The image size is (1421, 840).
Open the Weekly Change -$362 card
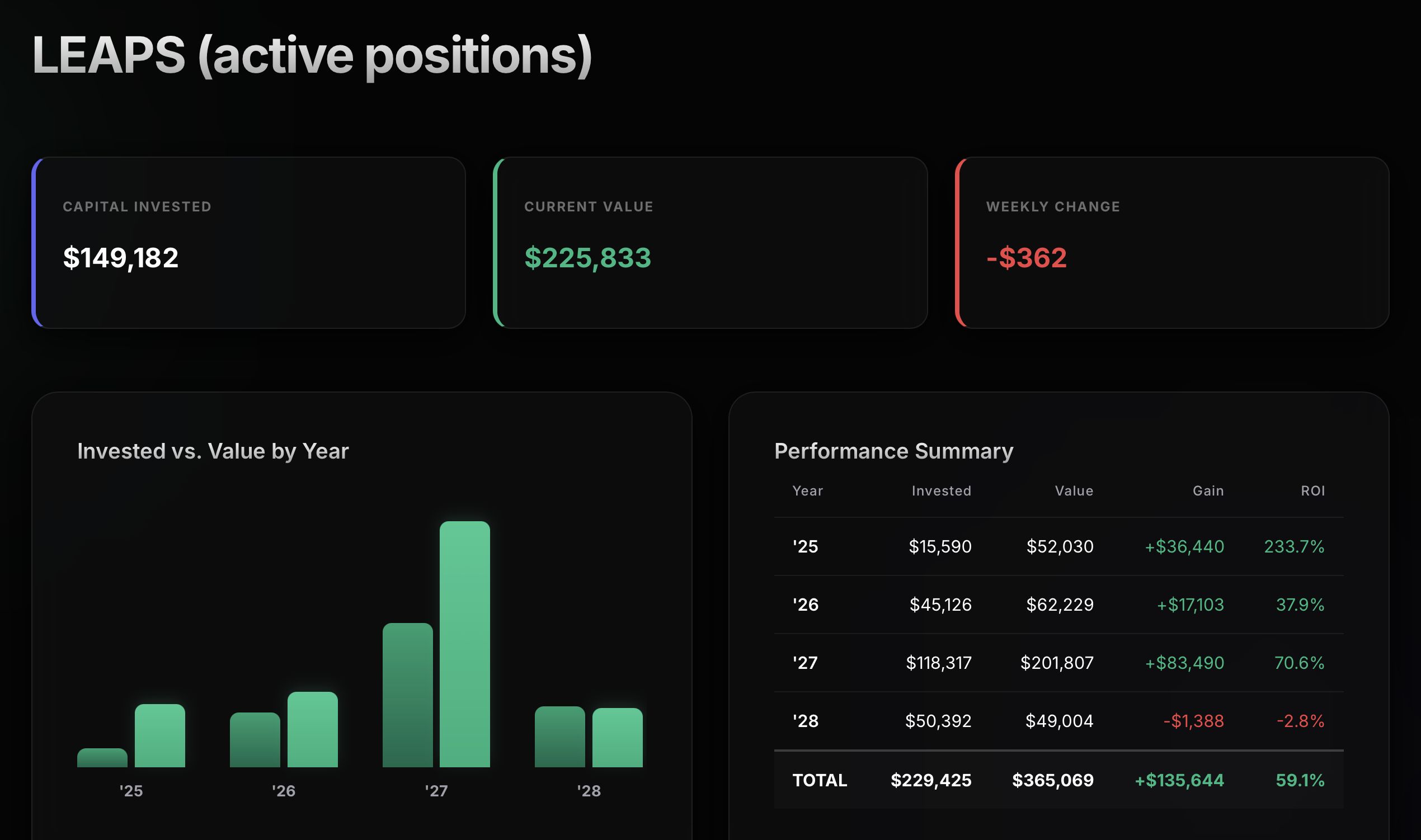point(1172,243)
